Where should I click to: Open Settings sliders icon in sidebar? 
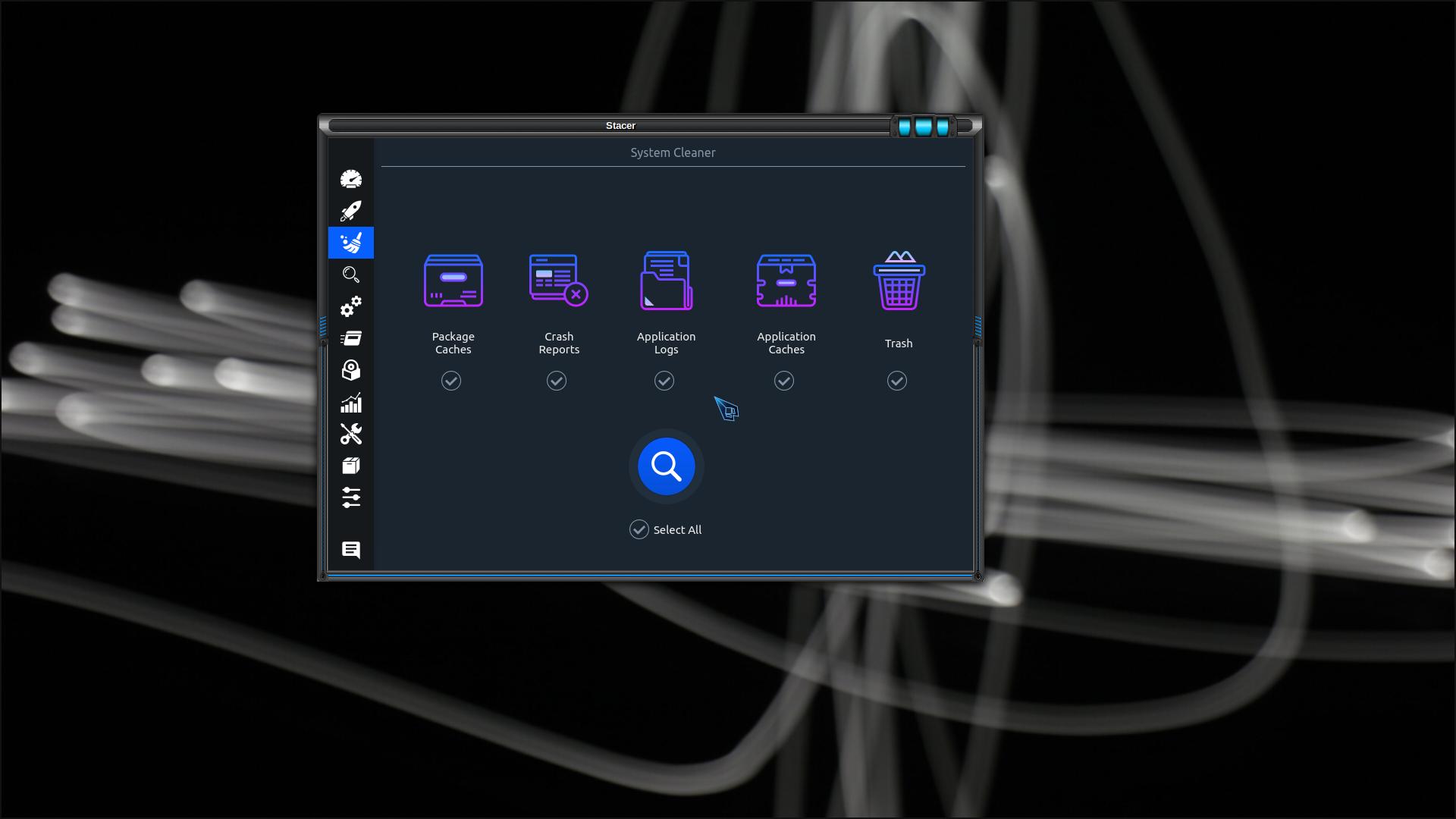(x=350, y=497)
